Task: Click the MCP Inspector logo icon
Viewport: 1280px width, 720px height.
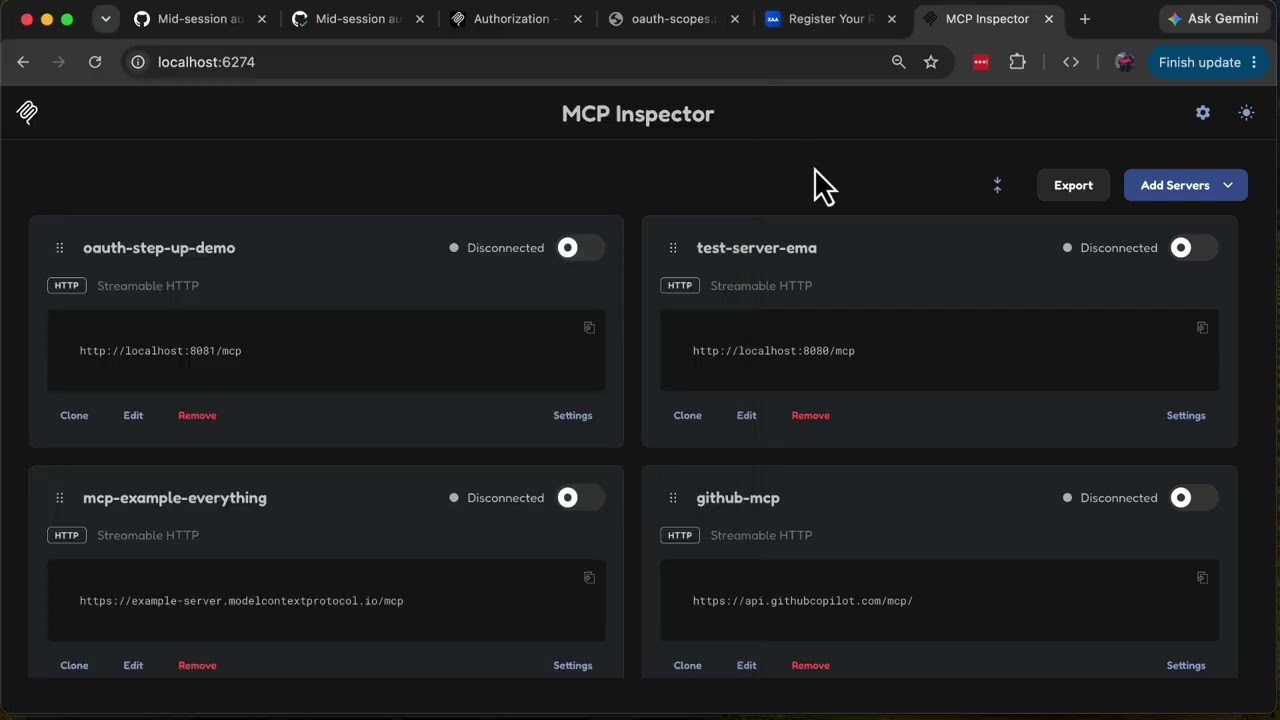Action: (x=28, y=113)
